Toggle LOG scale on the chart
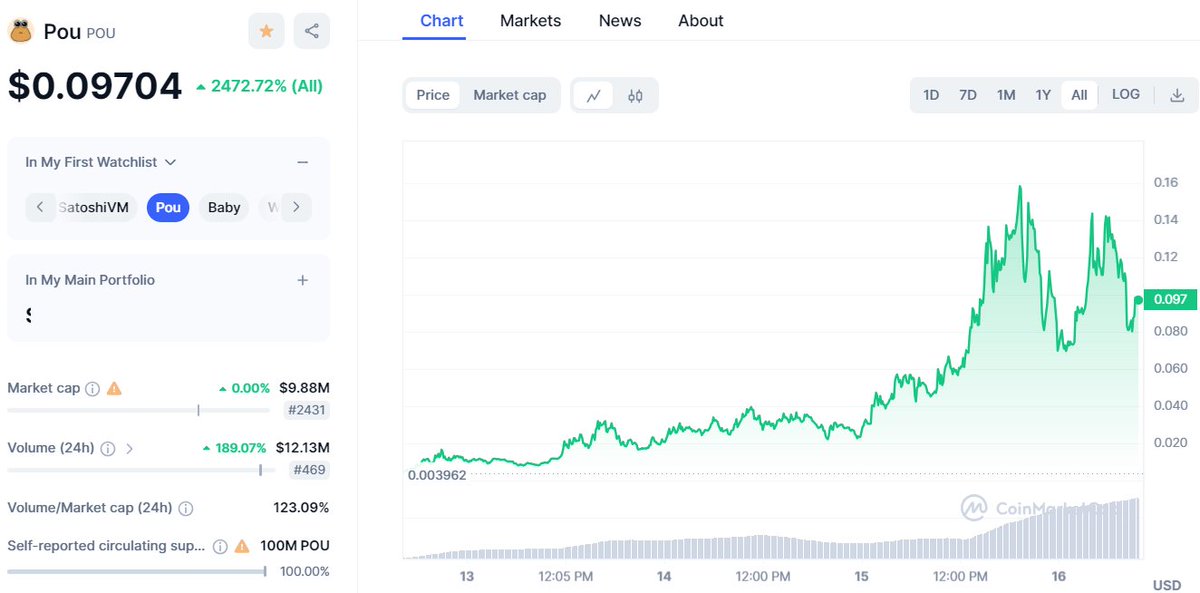 pyautogui.click(x=1125, y=94)
